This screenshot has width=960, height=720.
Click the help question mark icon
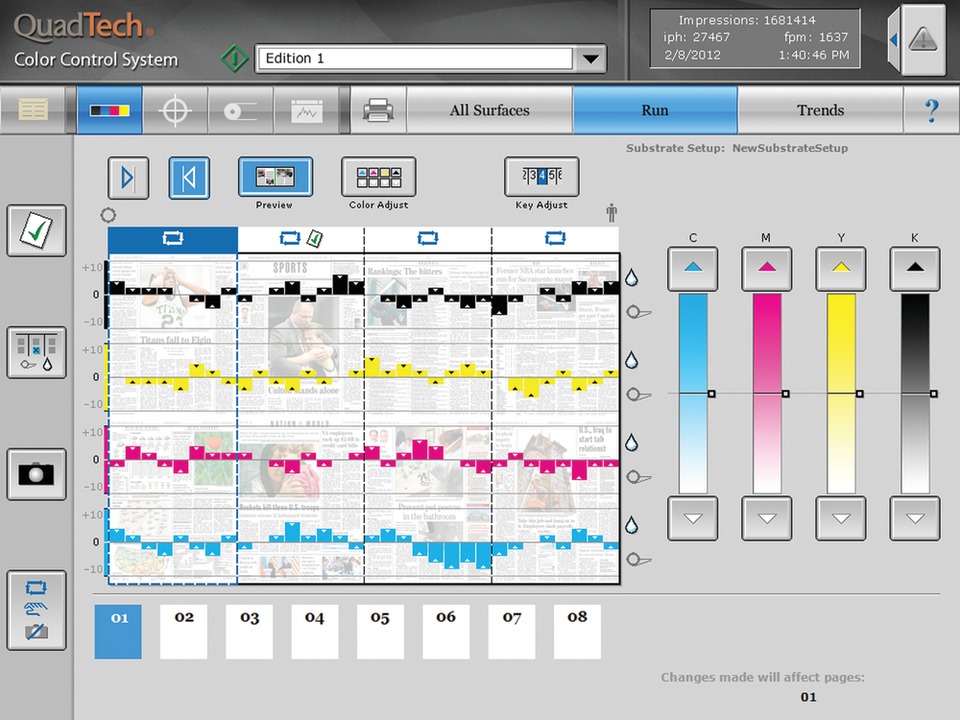point(931,110)
